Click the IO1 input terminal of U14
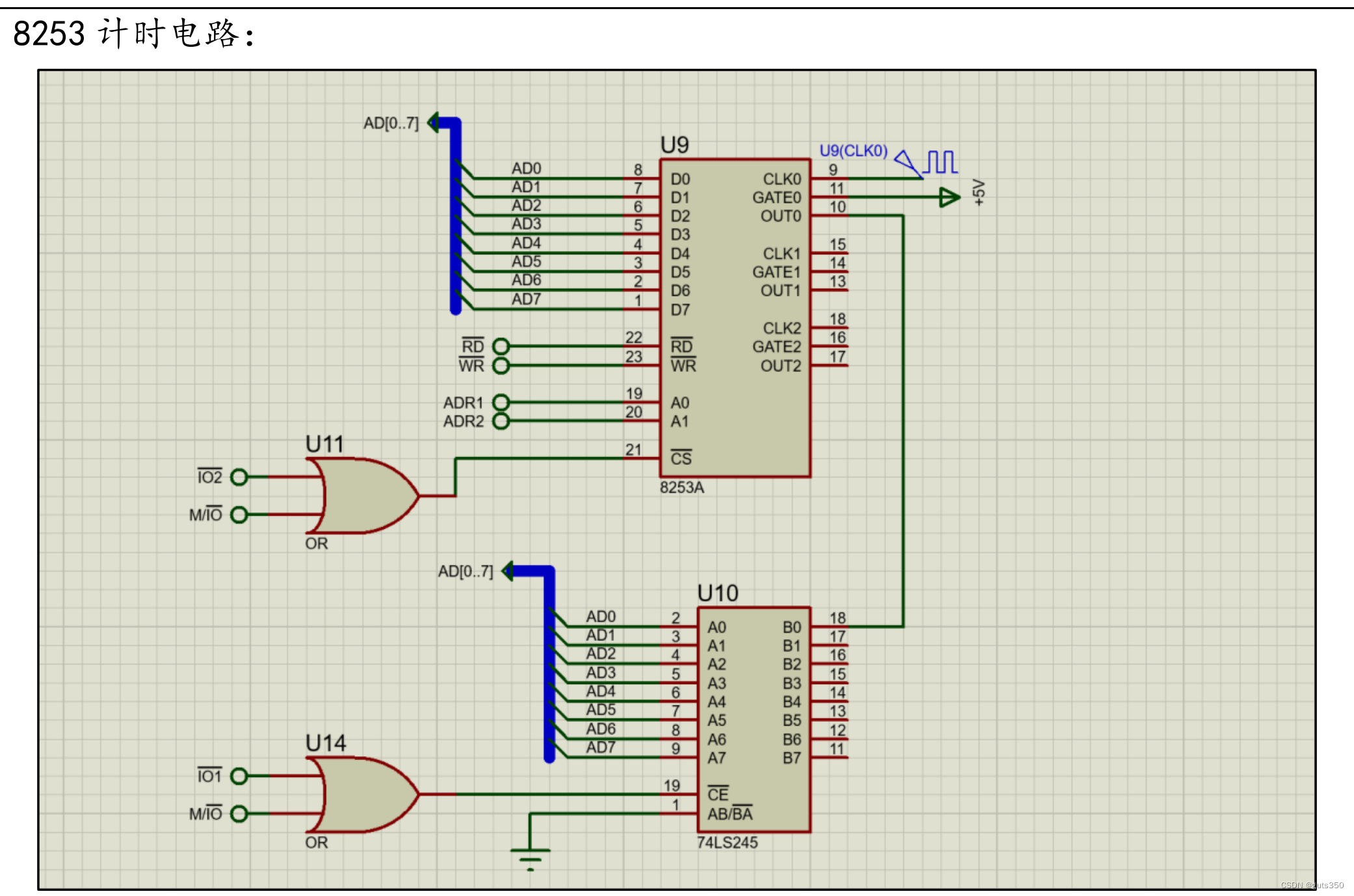Viewport: 1354px width, 896px height. [239, 776]
